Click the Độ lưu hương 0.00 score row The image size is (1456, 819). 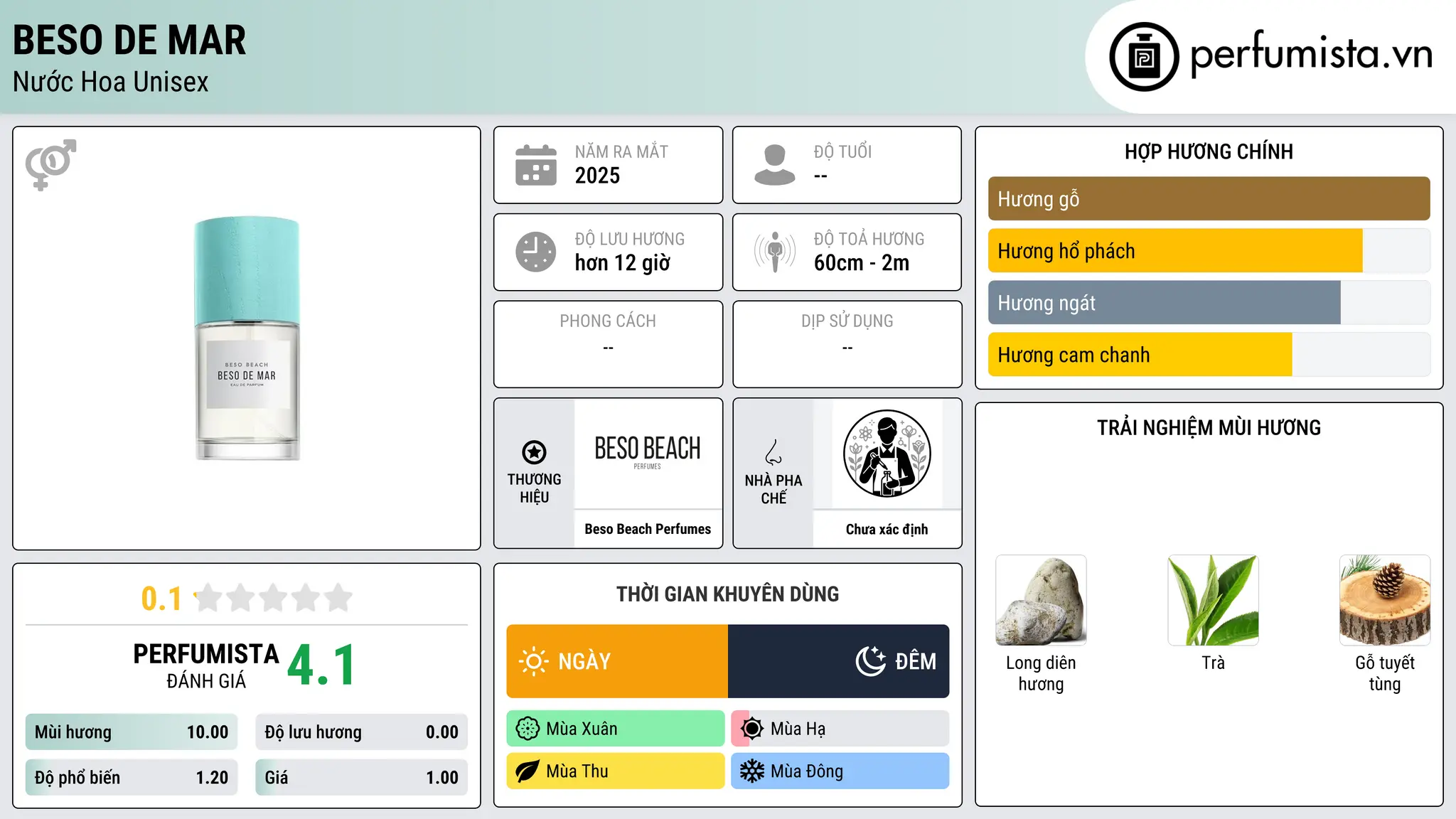[362, 732]
